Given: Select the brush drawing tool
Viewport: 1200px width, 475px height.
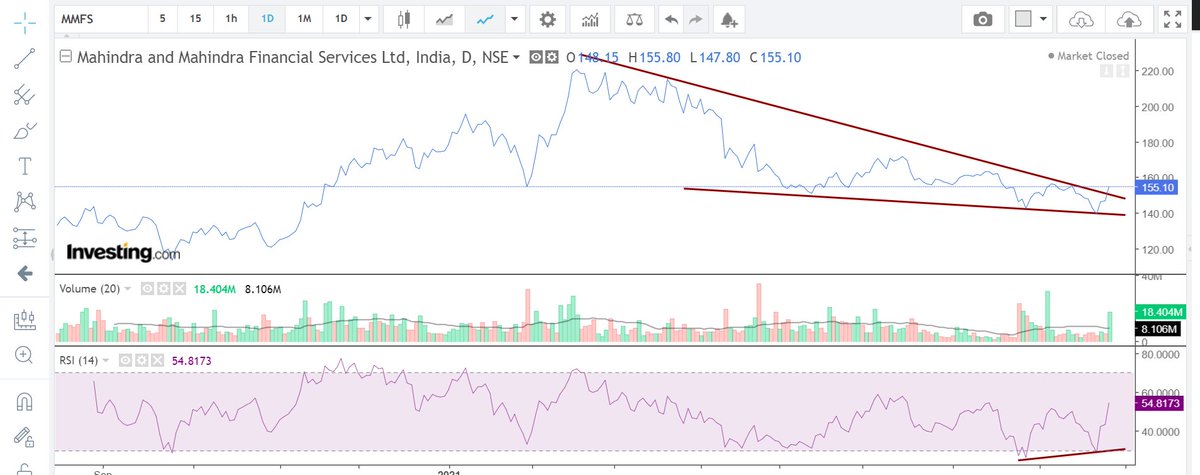Looking at the screenshot, I should point(25,130).
